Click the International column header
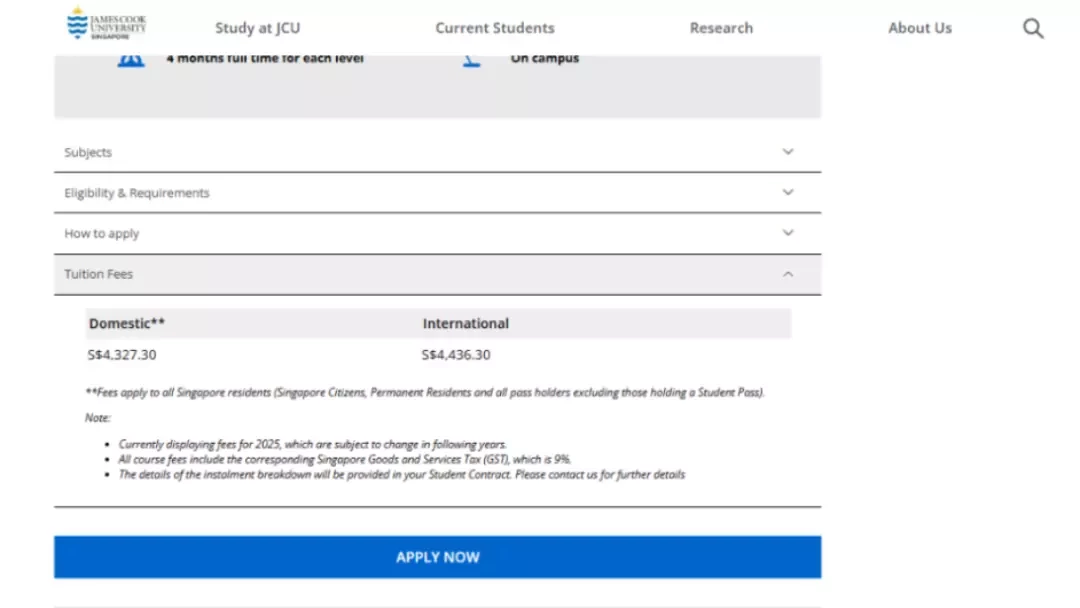 tap(466, 323)
